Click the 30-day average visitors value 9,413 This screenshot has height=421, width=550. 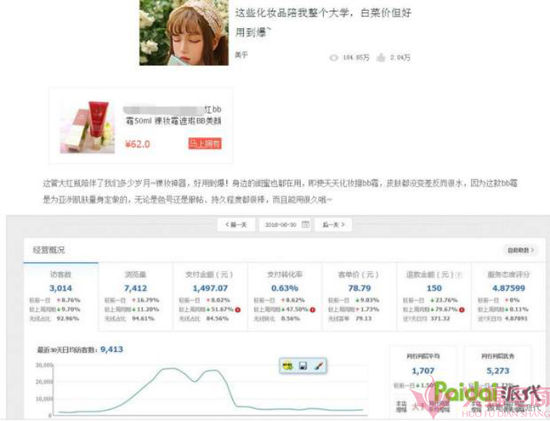112,349
